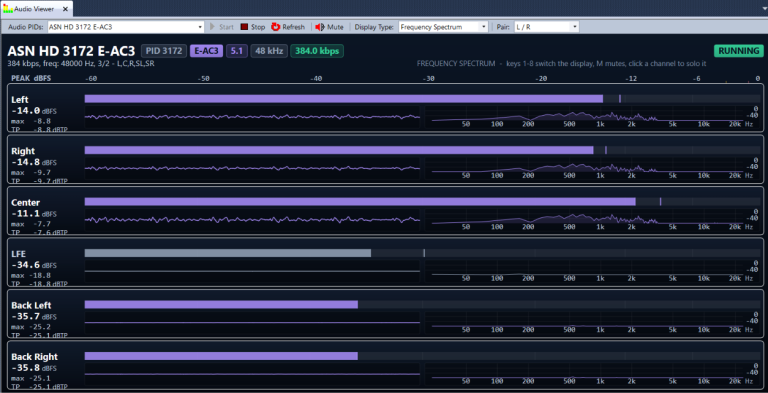
Task: Click the 5.1 channel layout badge
Action: pos(237,51)
